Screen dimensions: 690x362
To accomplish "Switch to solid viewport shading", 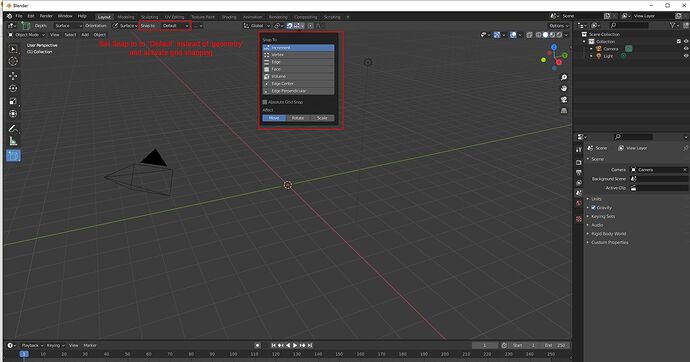I will click(545, 35).
